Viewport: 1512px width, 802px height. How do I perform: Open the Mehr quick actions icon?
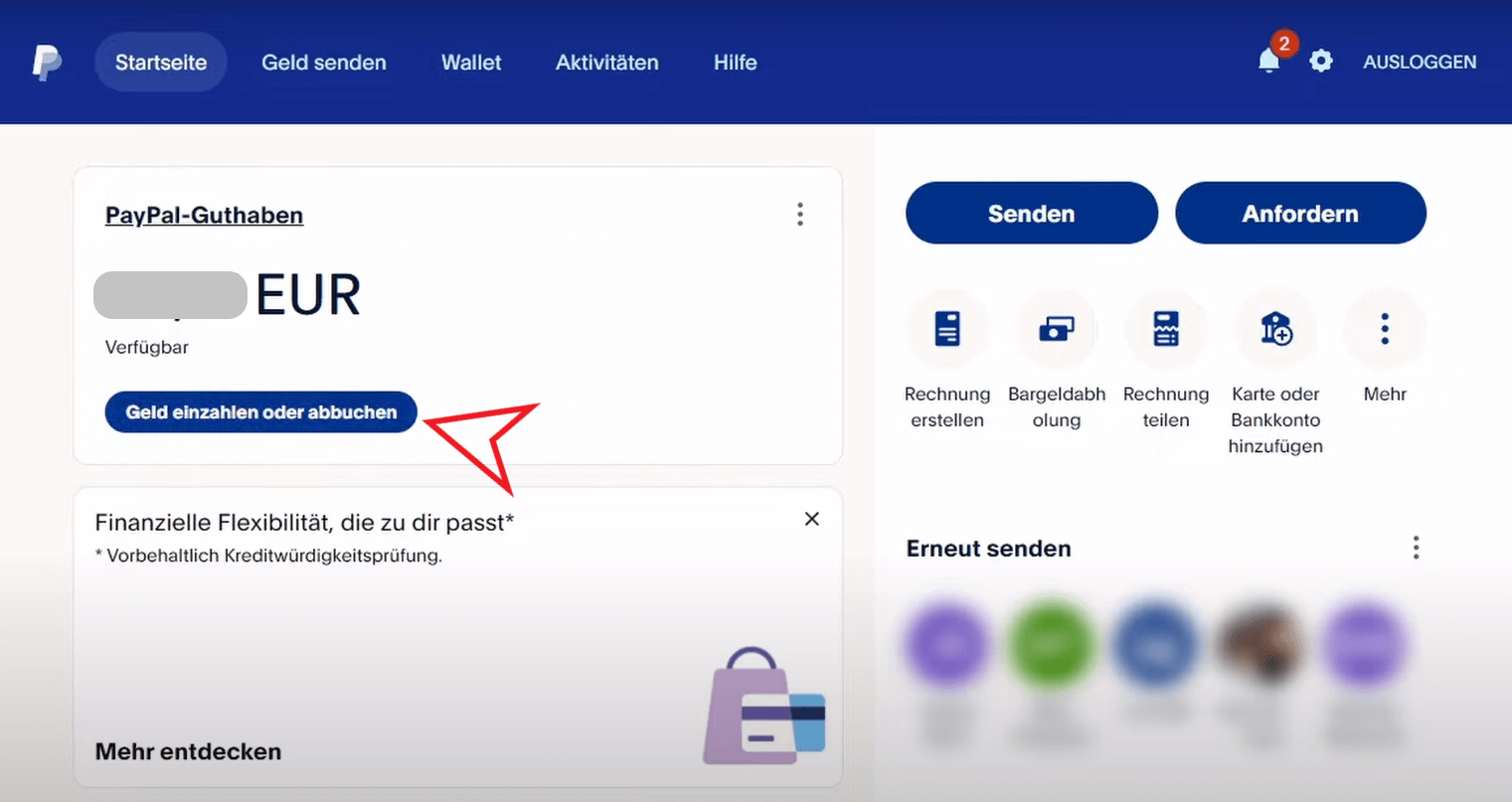tap(1385, 329)
